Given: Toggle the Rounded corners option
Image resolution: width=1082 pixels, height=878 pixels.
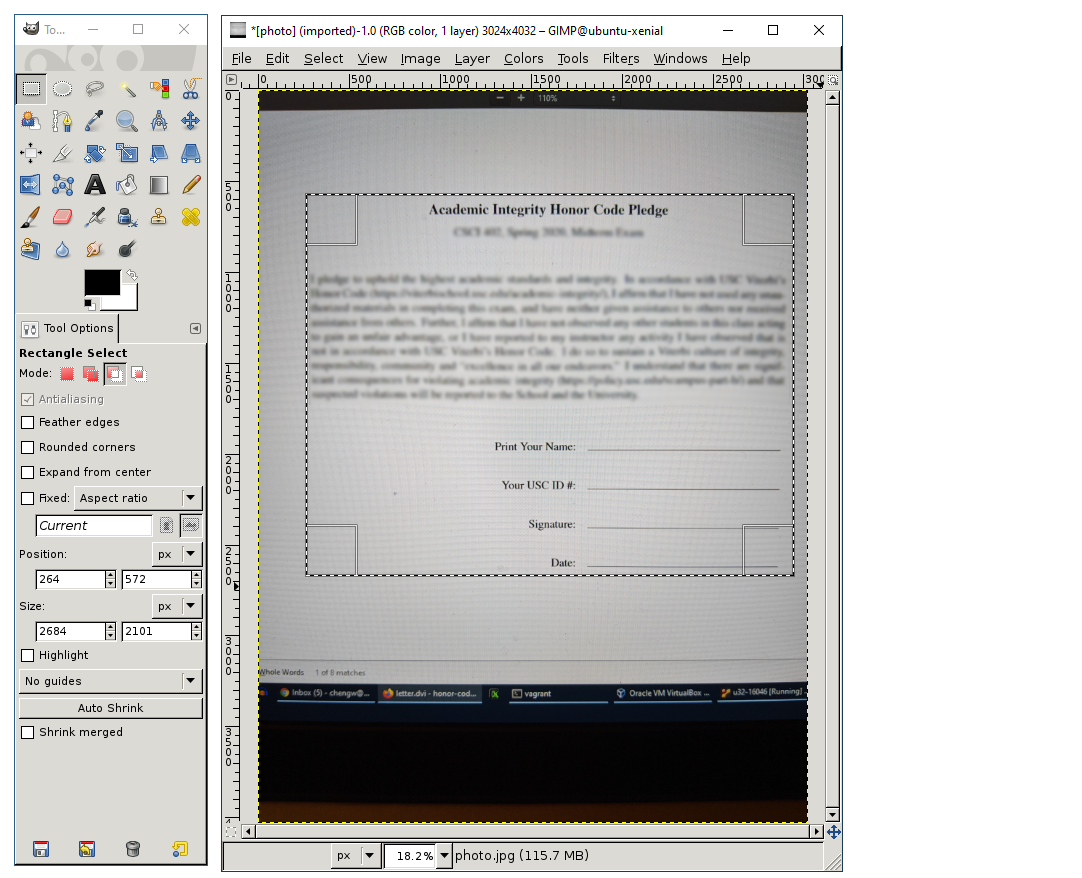Looking at the screenshot, I should click(x=28, y=447).
